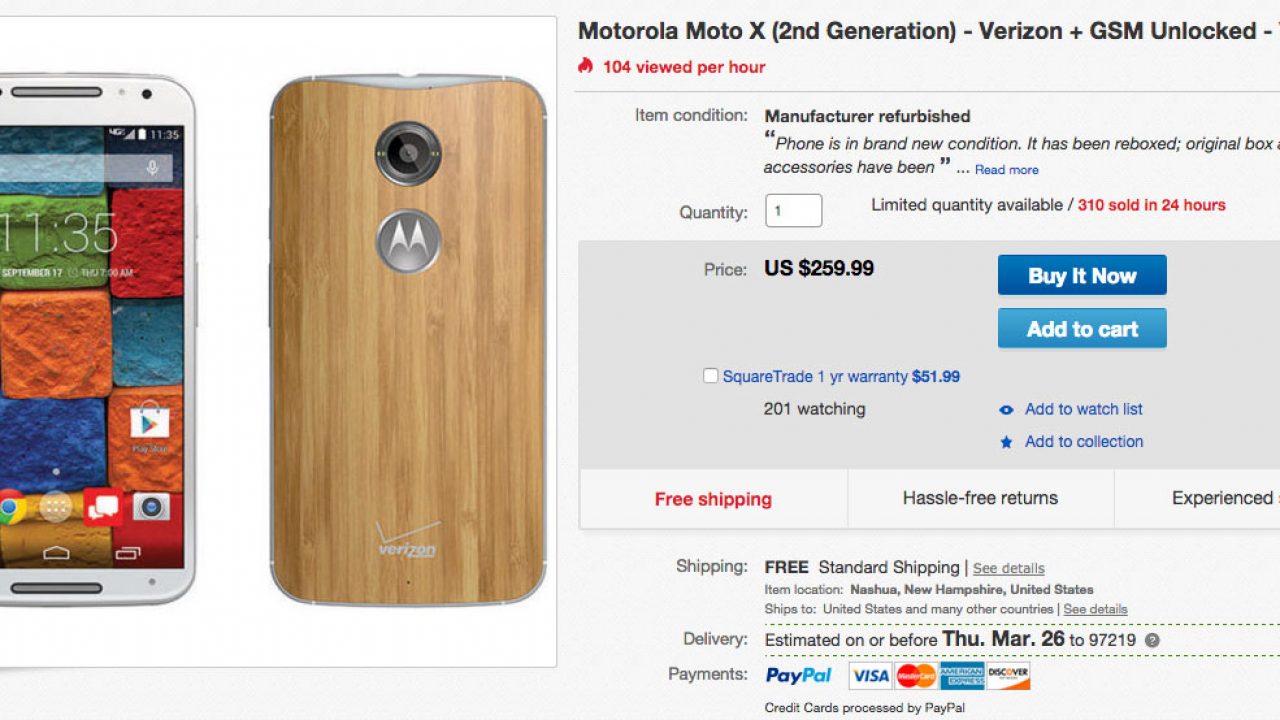This screenshot has height=720, width=1280.
Task: Click the Quantity input field
Action: [793, 211]
